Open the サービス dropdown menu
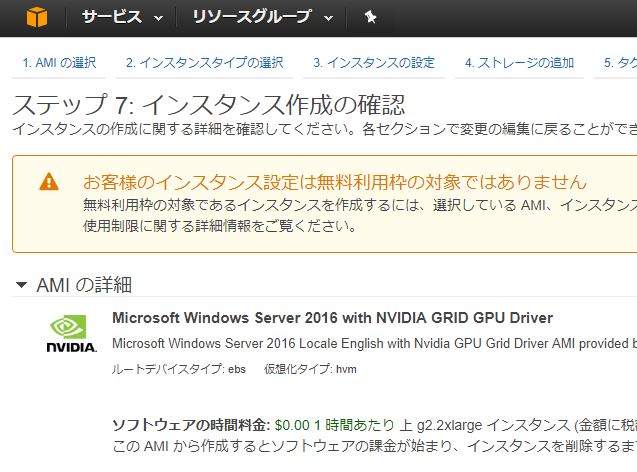This screenshot has height=472, width=637. 122,17
